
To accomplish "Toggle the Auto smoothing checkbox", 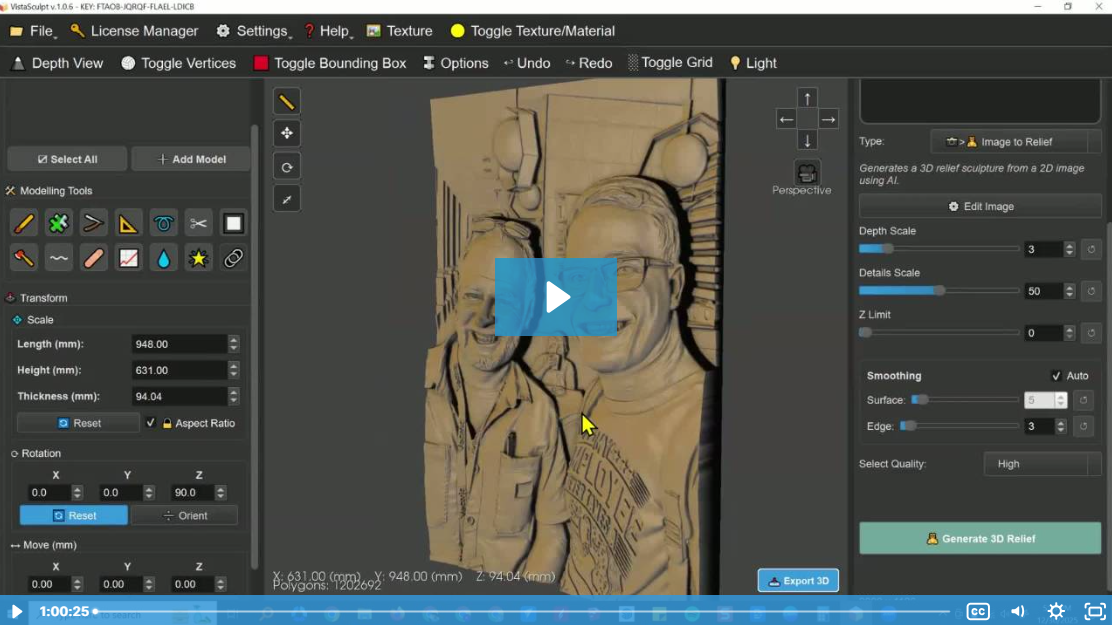I will coord(1056,376).
